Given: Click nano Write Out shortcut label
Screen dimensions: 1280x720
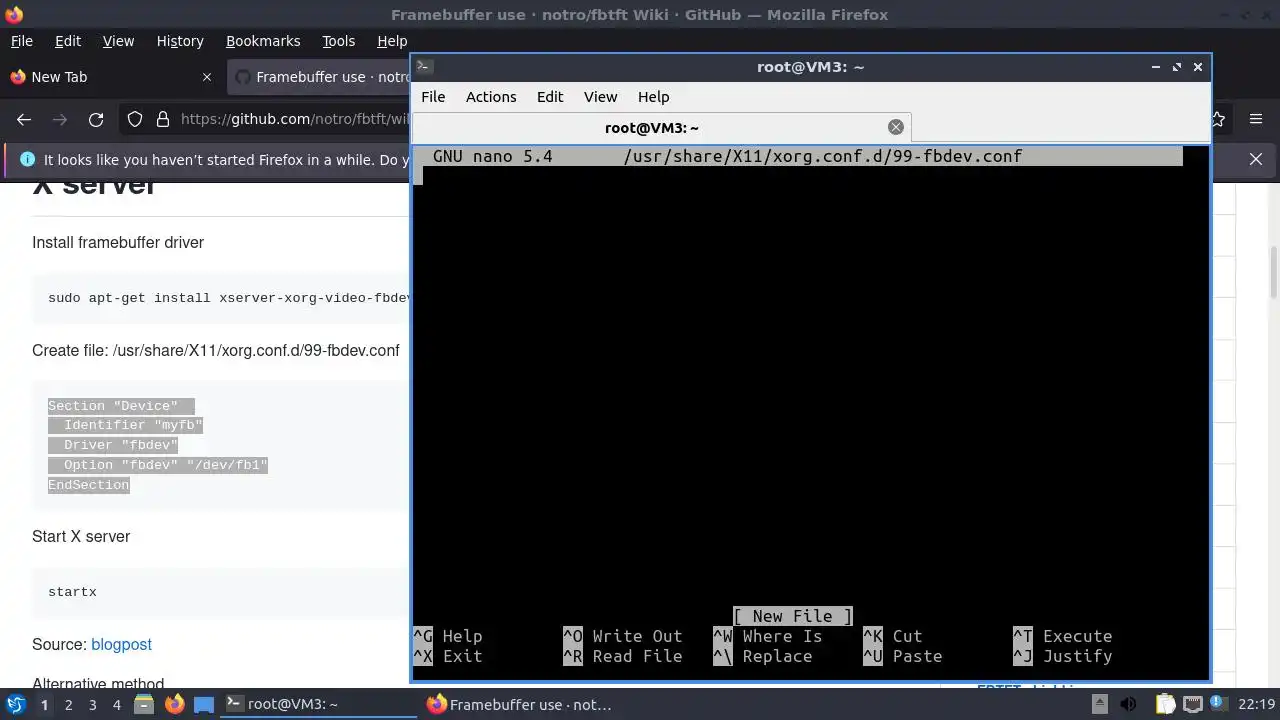Looking at the screenshot, I should click(x=637, y=636).
